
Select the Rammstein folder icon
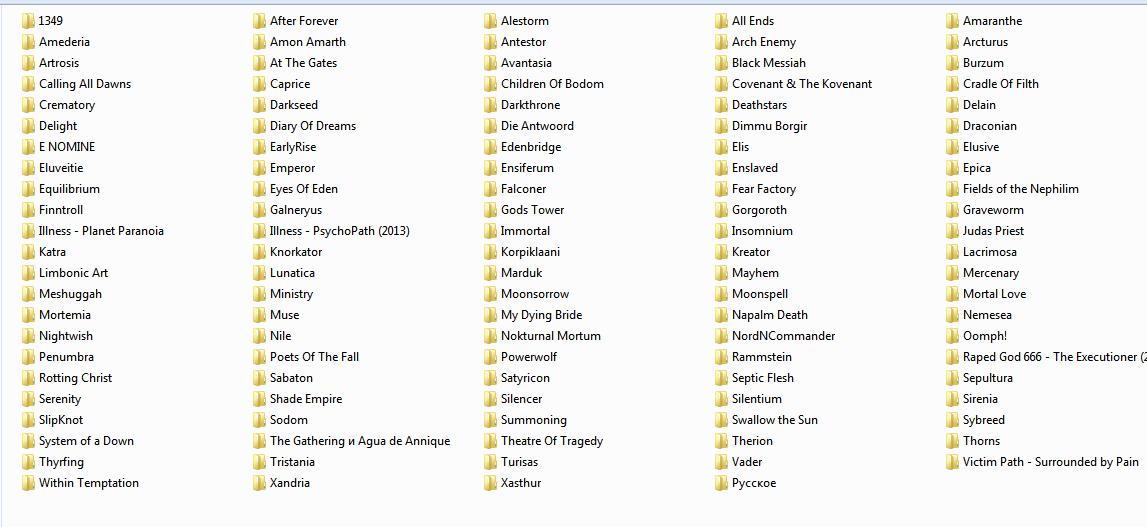(x=722, y=357)
